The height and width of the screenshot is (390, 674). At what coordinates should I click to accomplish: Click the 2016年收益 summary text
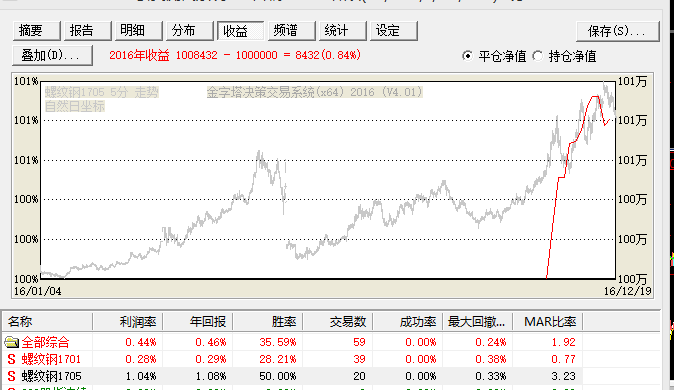pyautogui.click(x=235, y=55)
